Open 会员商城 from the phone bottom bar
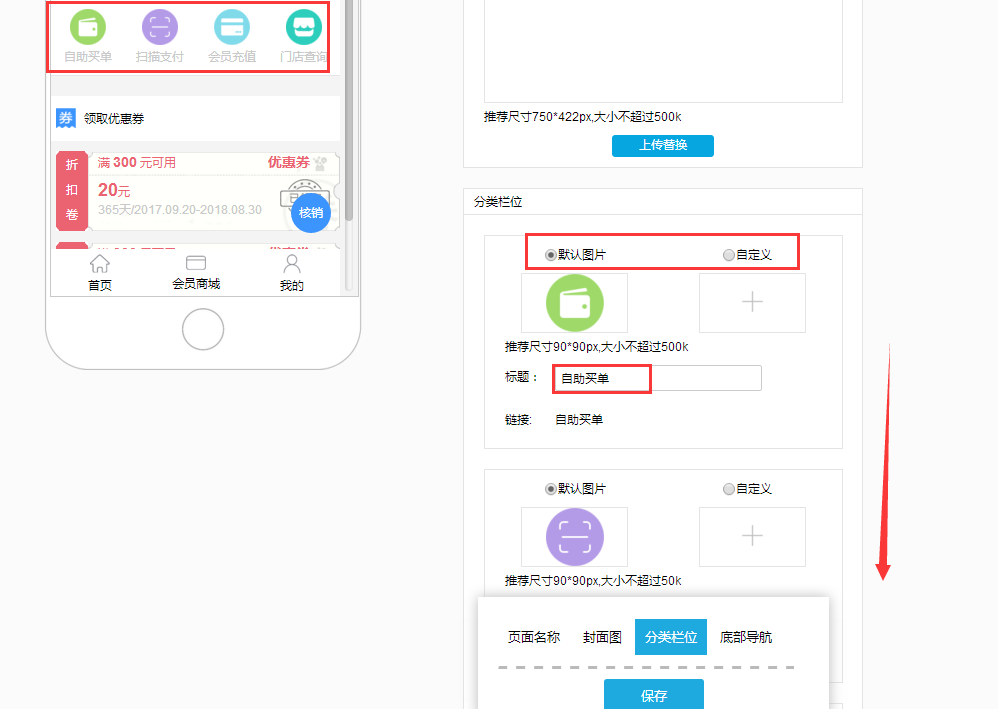Screen dimensions: 998x709 click(196, 264)
